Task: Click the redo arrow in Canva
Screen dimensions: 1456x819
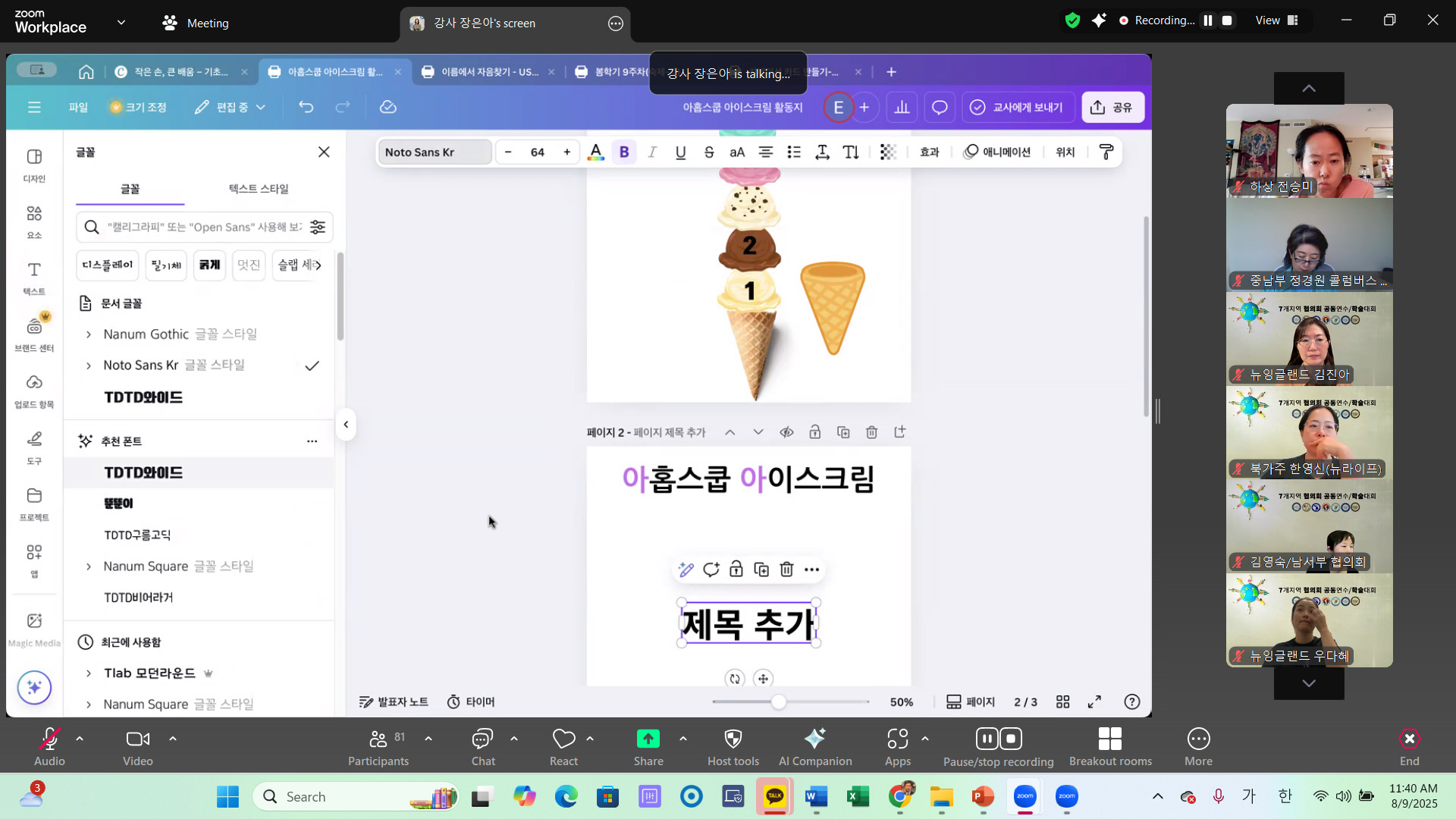Action: tap(343, 107)
